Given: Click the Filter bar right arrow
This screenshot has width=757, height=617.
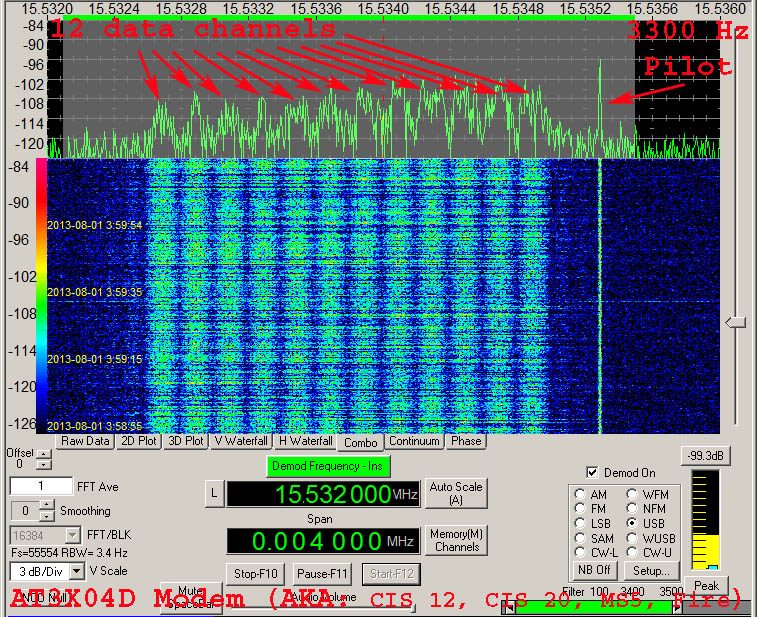Looking at the screenshot, I should (677, 609).
